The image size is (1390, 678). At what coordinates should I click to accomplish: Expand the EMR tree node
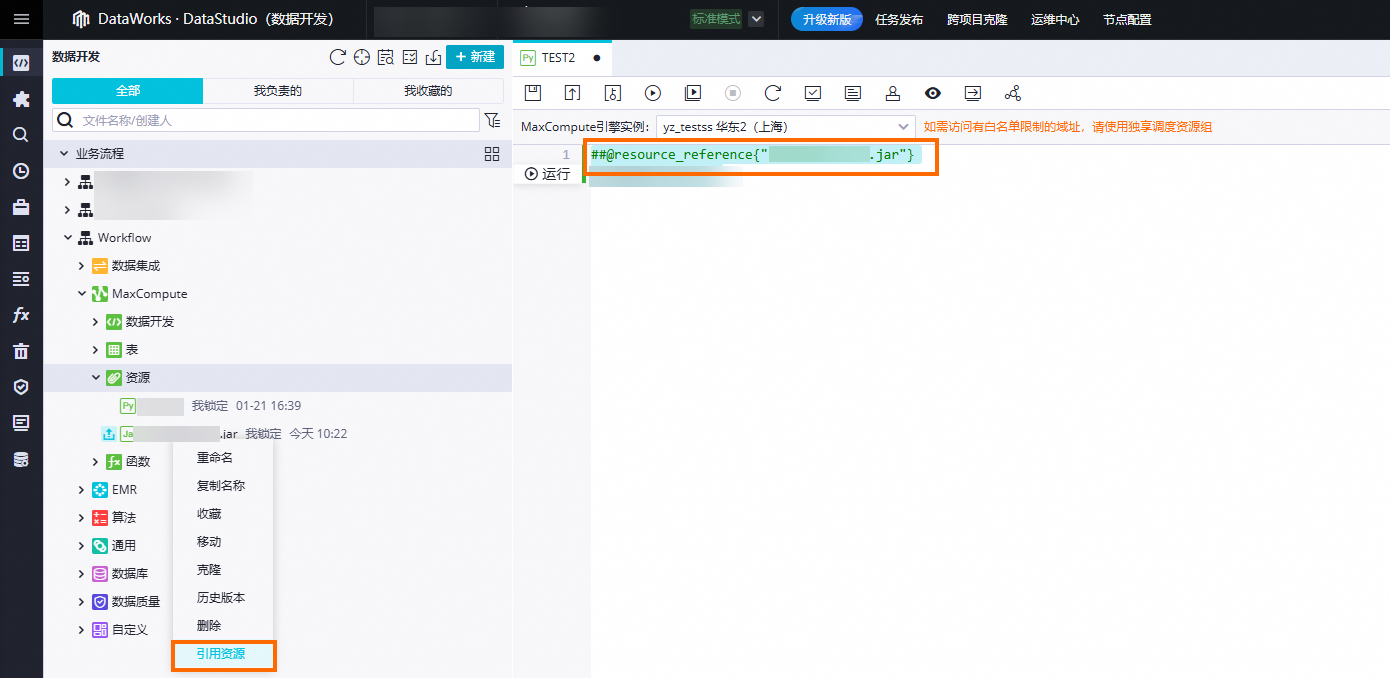82,490
